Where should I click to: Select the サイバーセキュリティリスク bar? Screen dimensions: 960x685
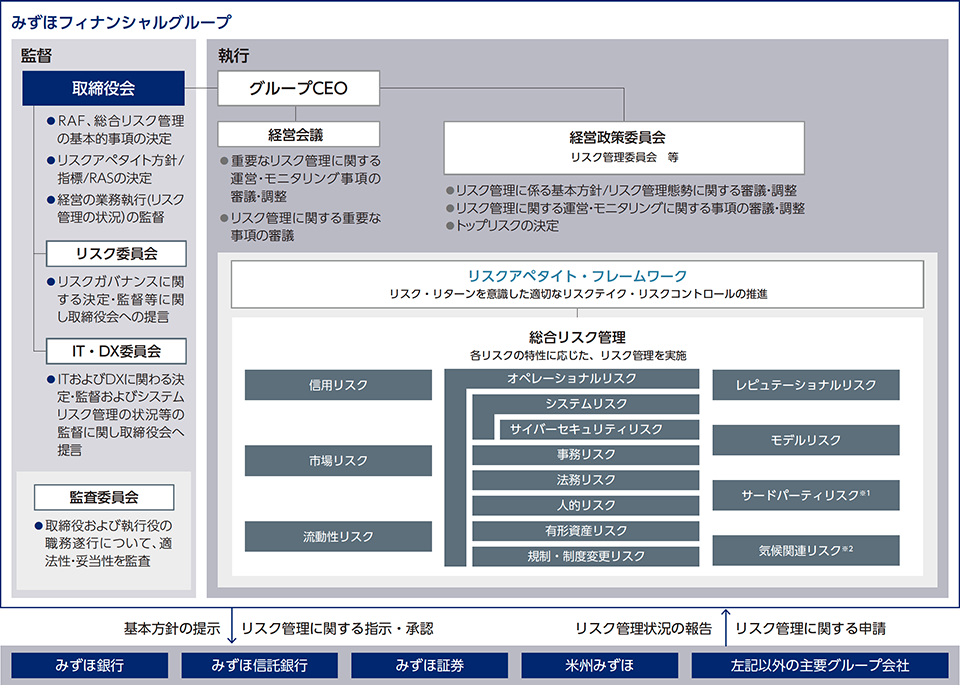point(599,429)
